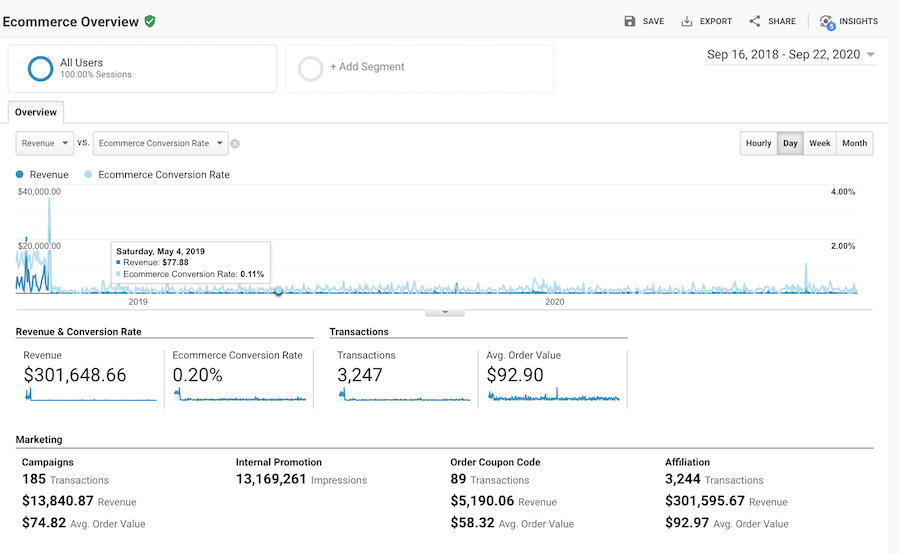Click the empty Add Segment circle

tap(311, 68)
